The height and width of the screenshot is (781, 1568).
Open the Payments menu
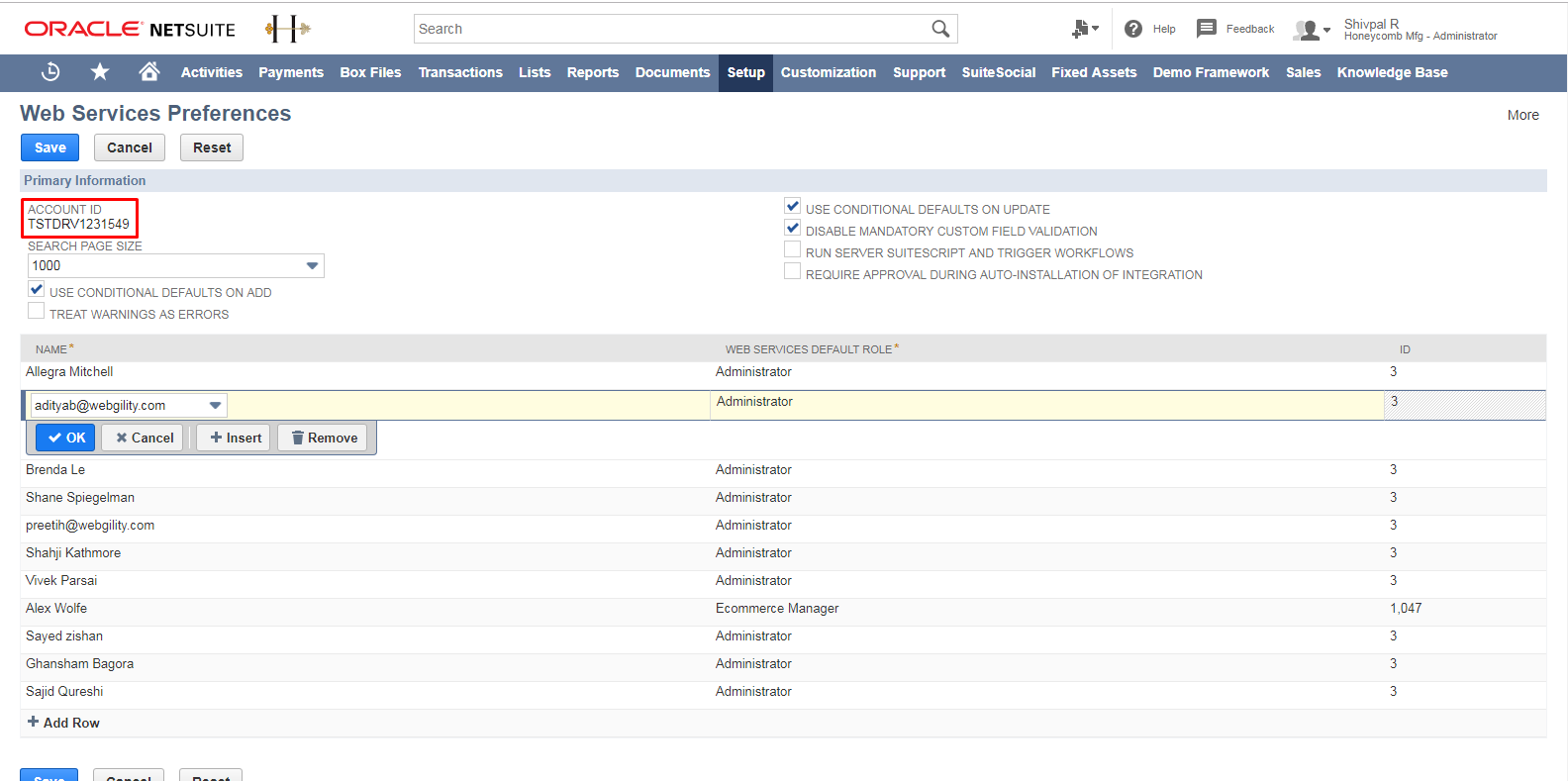(291, 72)
